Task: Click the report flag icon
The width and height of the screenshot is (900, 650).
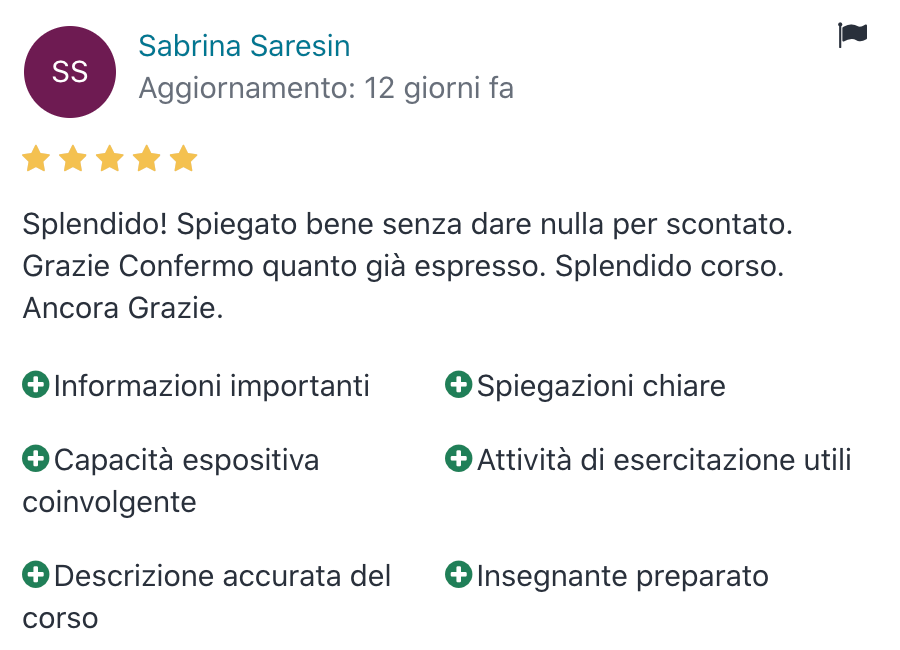Action: click(852, 36)
